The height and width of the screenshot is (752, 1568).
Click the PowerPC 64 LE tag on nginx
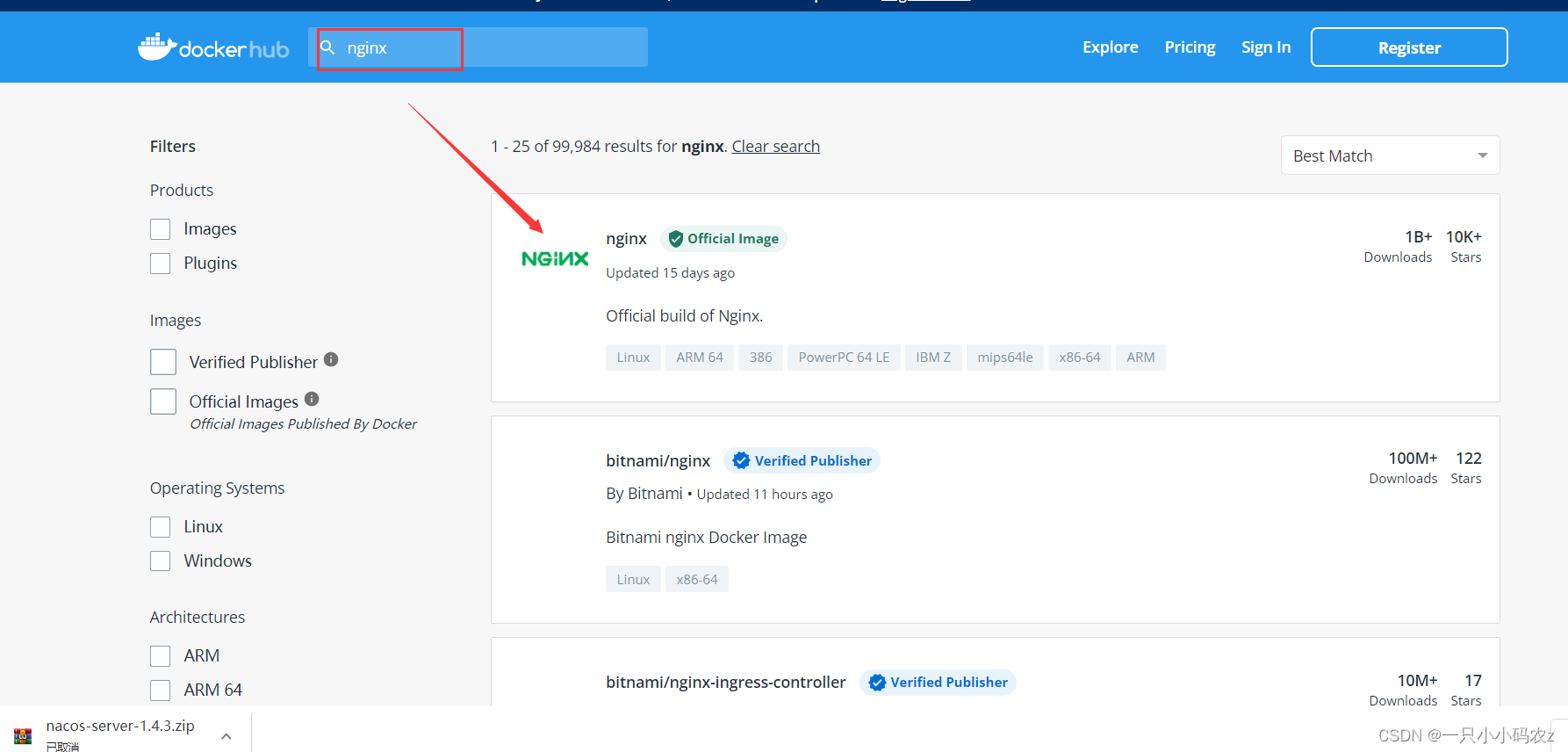pos(844,358)
